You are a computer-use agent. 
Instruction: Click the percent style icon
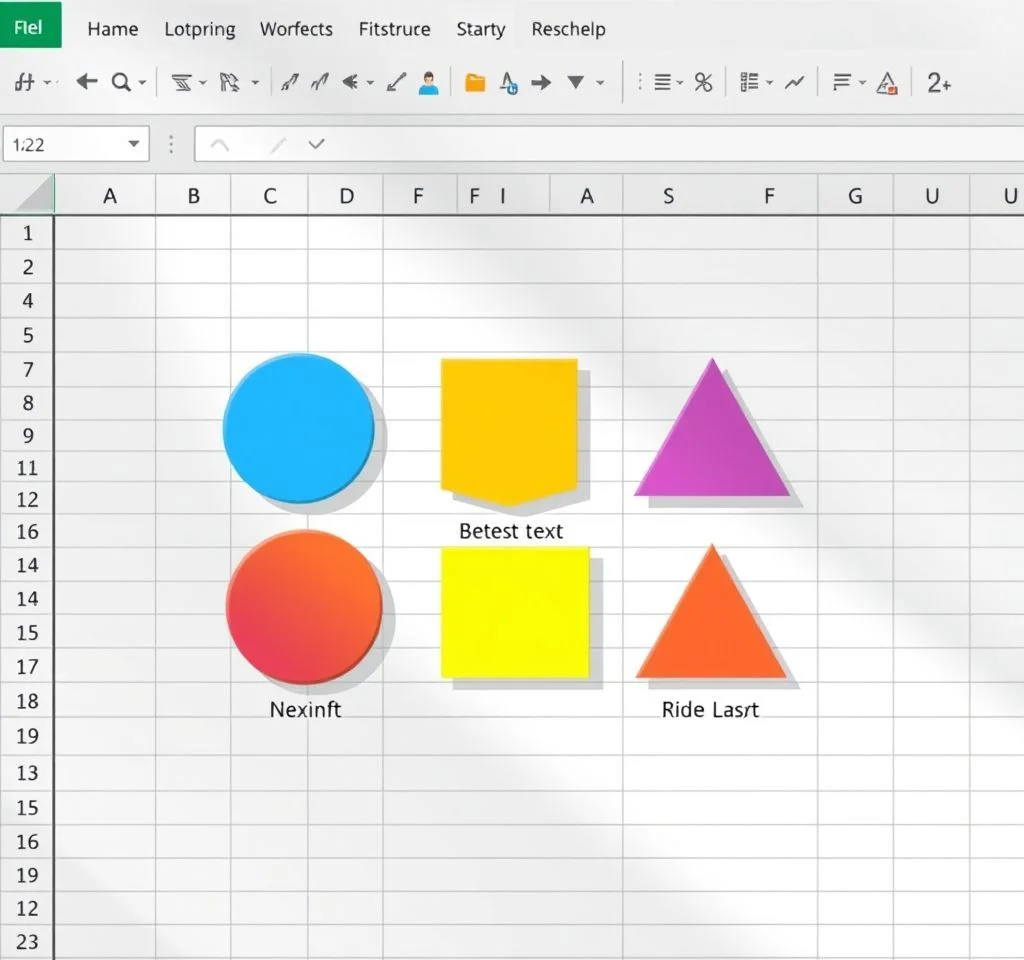(x=703, y=83)
